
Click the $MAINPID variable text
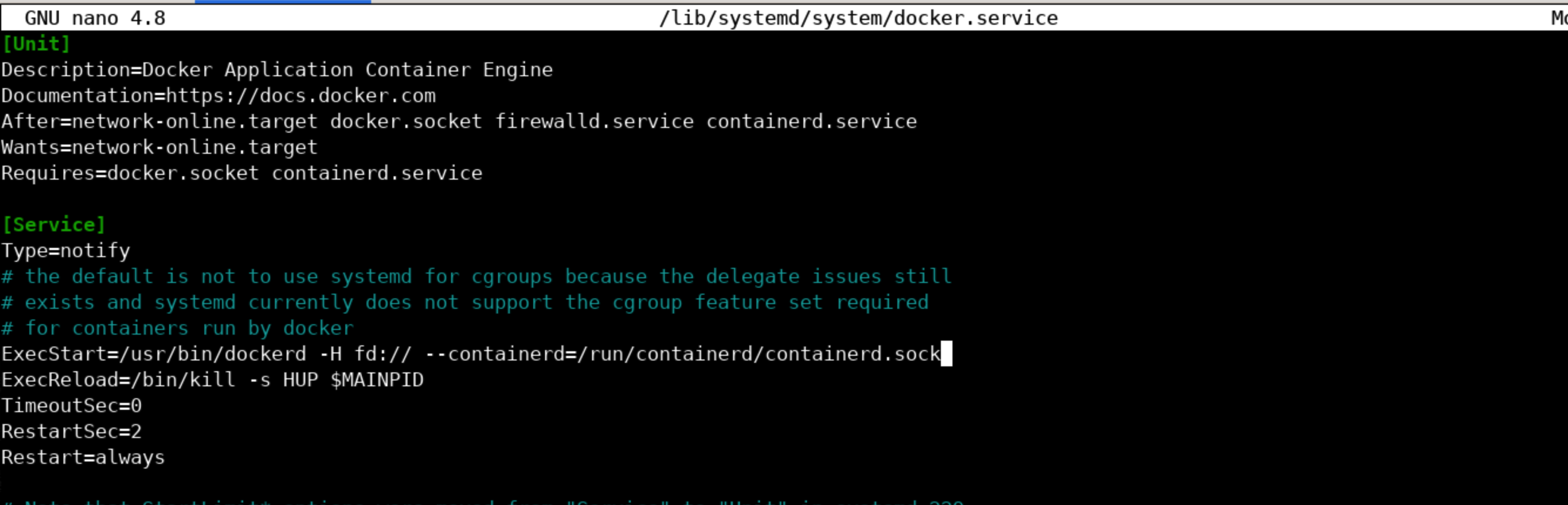coord(377,381)
